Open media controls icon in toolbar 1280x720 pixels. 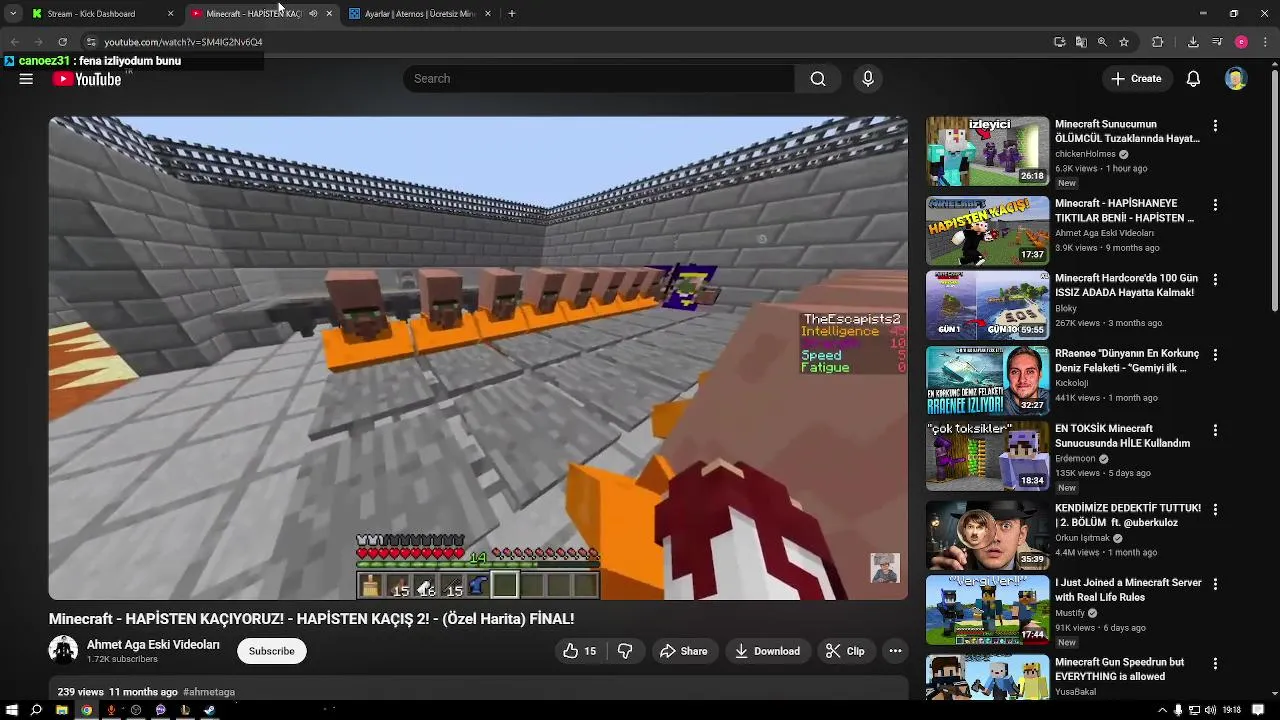[x=1217, y=42]
